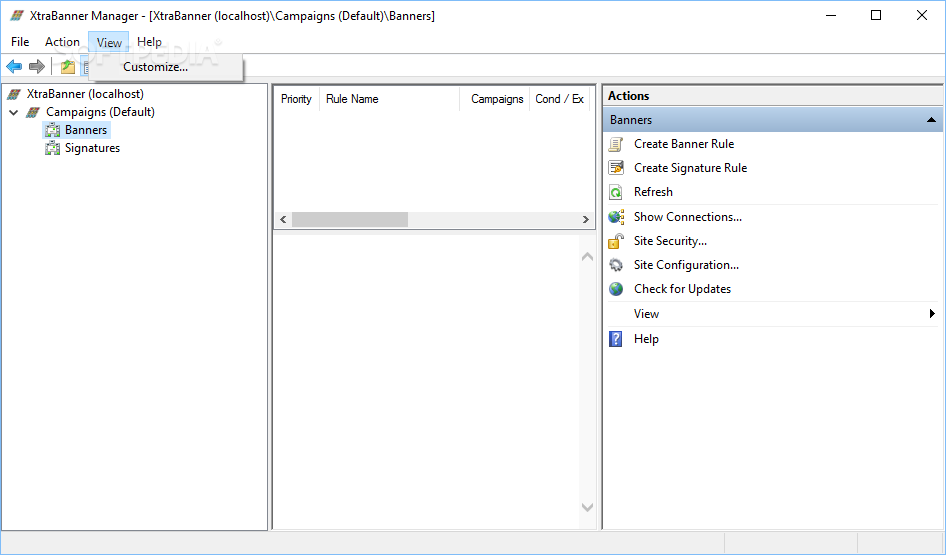
Task: Open the File menu
Action: [20, 42]
